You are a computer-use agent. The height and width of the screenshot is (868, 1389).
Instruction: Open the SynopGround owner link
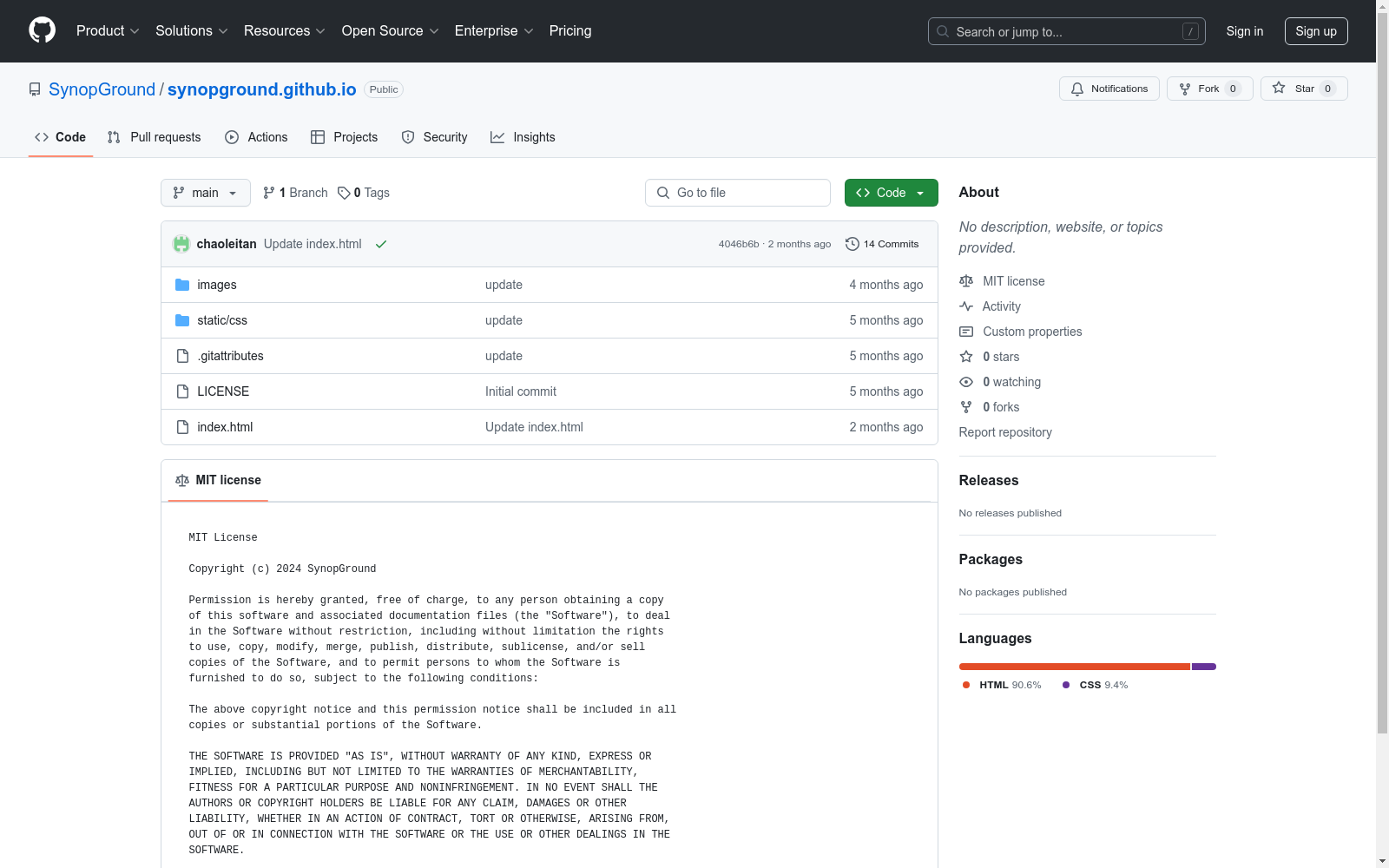(x=102, y=89)
